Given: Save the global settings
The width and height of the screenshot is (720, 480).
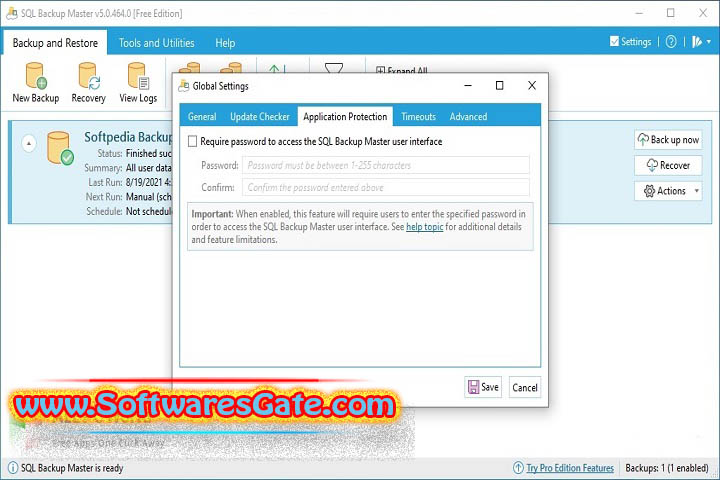Looking at the screenshot, I should tap(483, 387).
